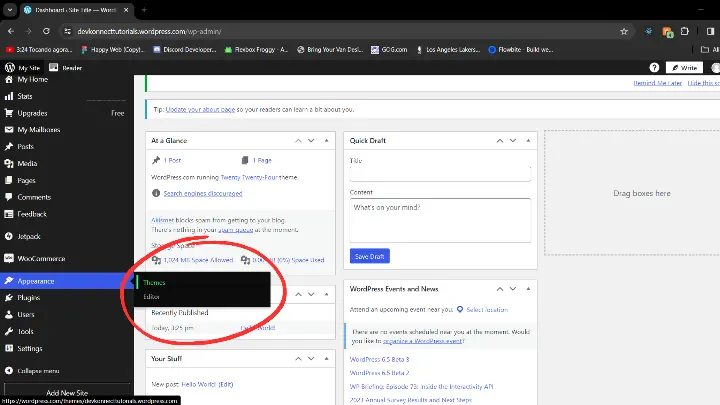The width and height of the screenshot is (720, 405).
Task: Open a new browser tab
Action: (144, 10)
